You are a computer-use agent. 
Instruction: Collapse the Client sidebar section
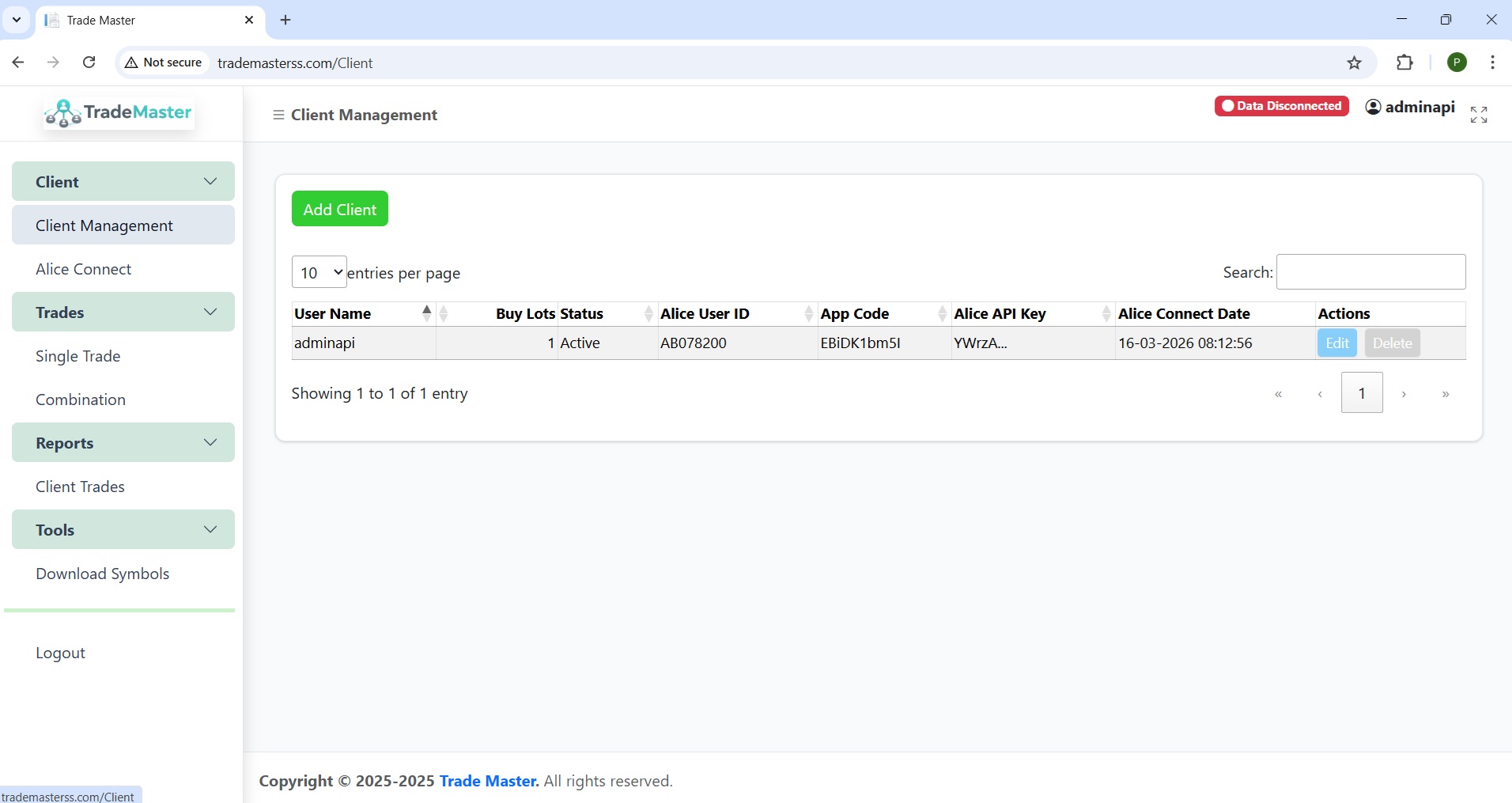123,182
